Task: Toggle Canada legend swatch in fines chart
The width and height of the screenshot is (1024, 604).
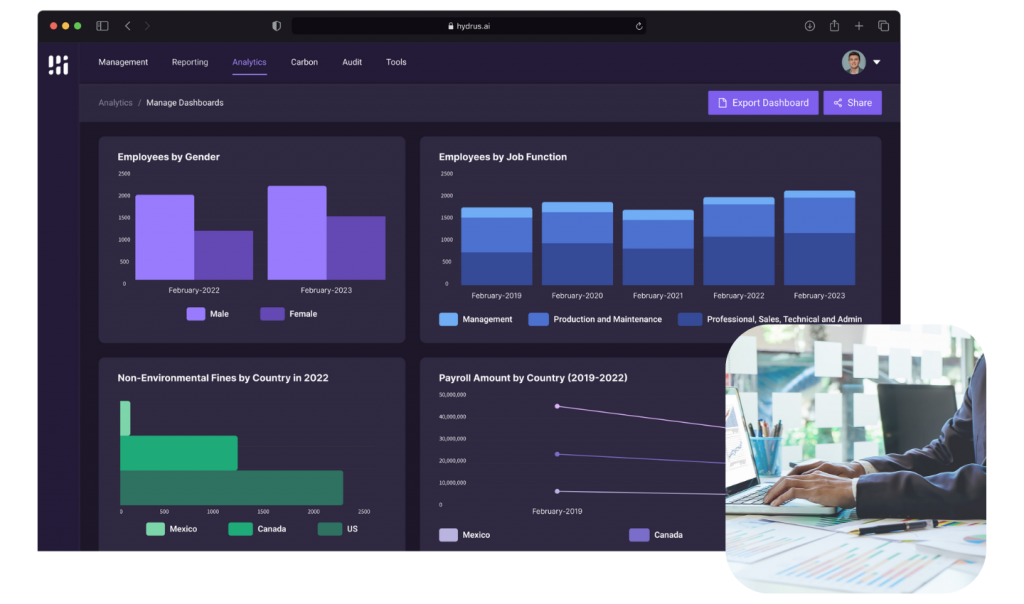Action: pyautogui.click(x=240, y=529)
